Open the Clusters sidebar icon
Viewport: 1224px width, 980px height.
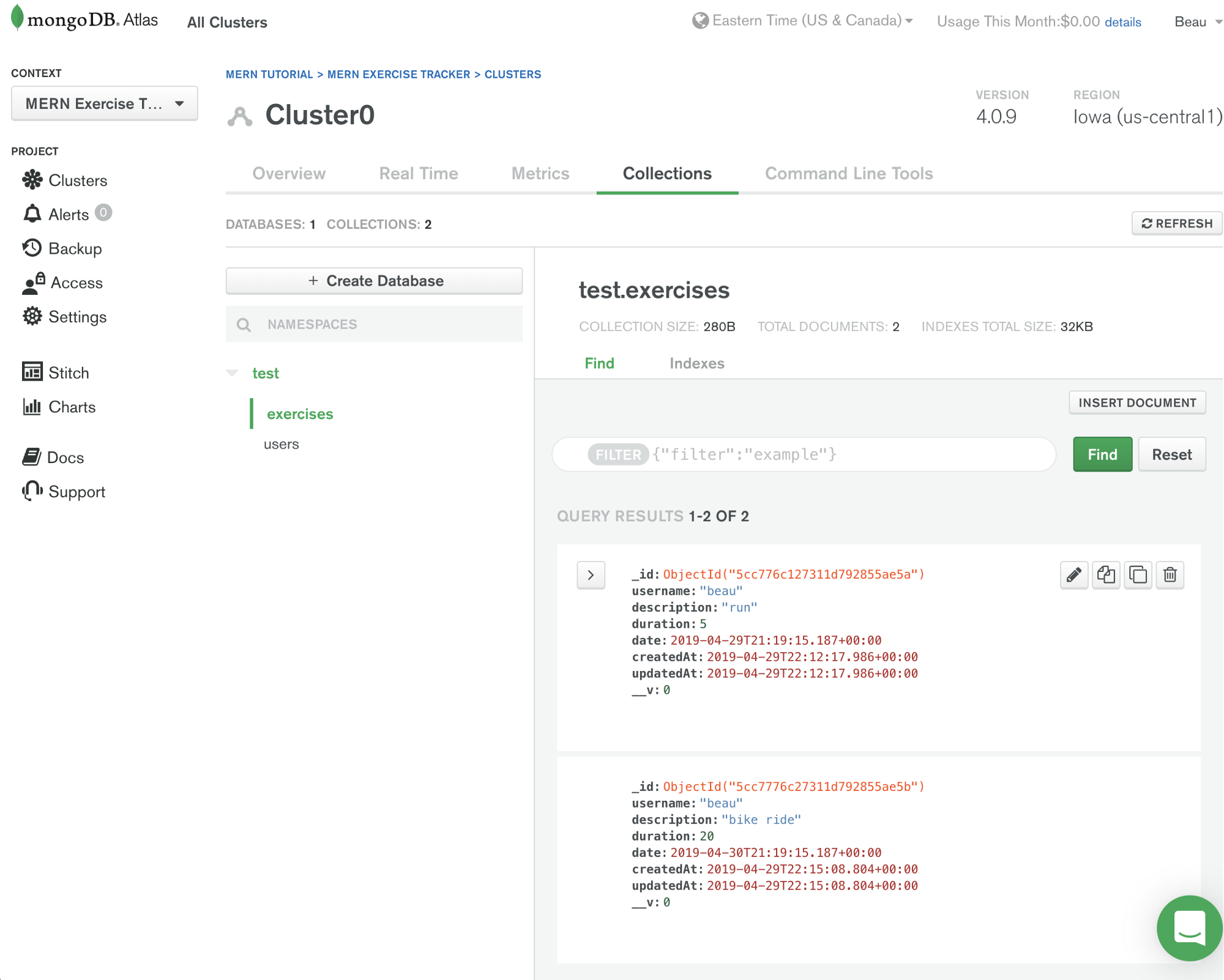tap(32, 180)
